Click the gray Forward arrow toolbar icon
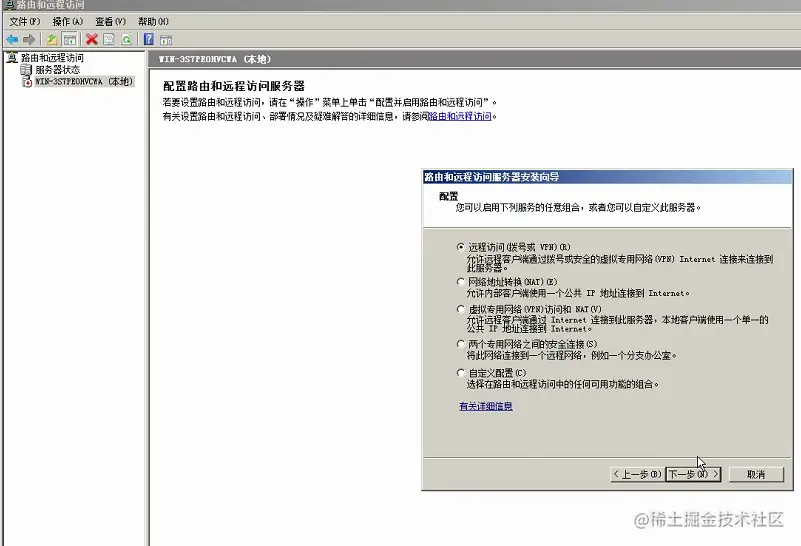 coord(29,39)
